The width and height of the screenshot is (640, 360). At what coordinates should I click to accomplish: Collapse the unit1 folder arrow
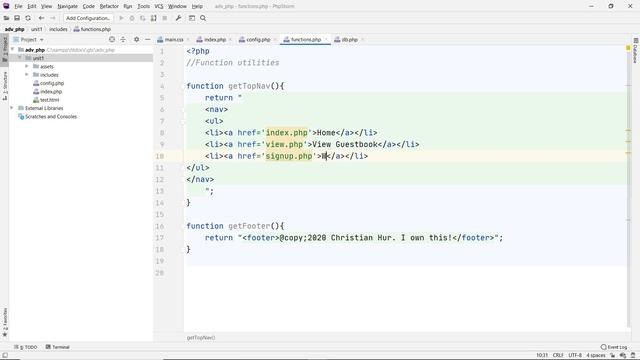tap(20, 58)
